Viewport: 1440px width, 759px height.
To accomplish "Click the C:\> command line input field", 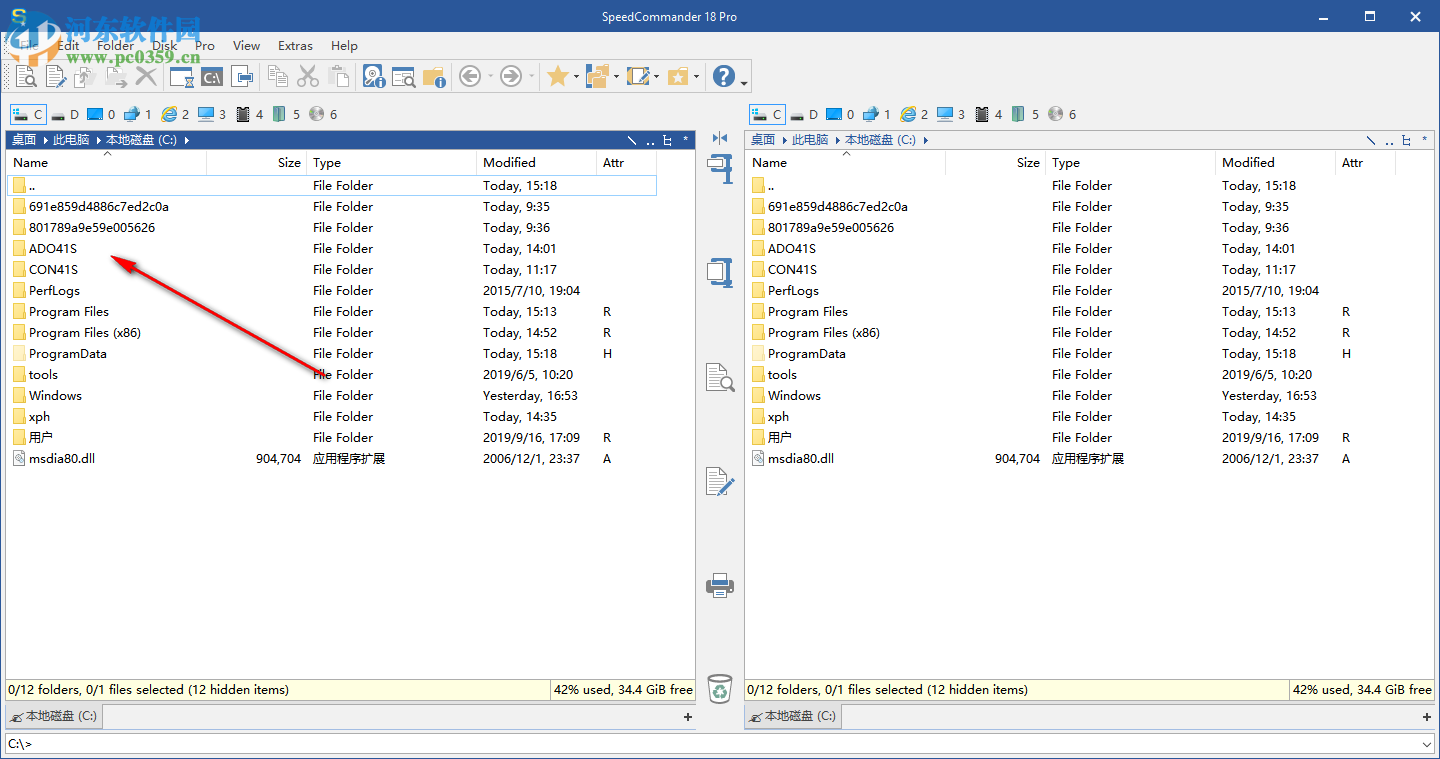I will point(700,744).
